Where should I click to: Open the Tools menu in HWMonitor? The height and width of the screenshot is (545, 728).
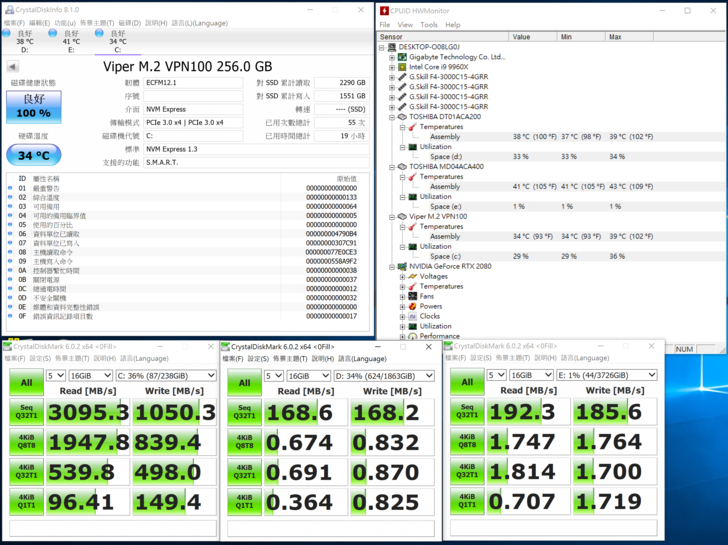(x=428, y=25)
